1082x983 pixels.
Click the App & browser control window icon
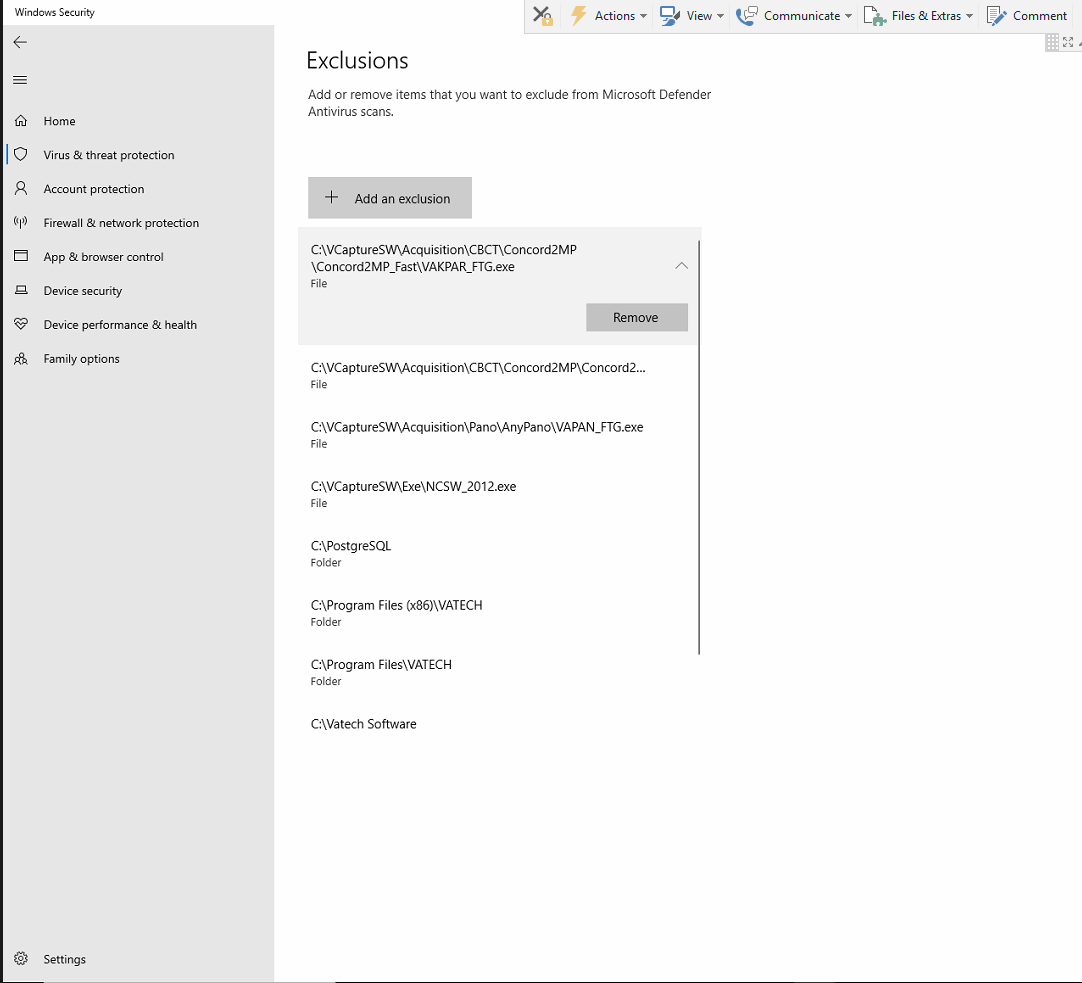(21, 256)
